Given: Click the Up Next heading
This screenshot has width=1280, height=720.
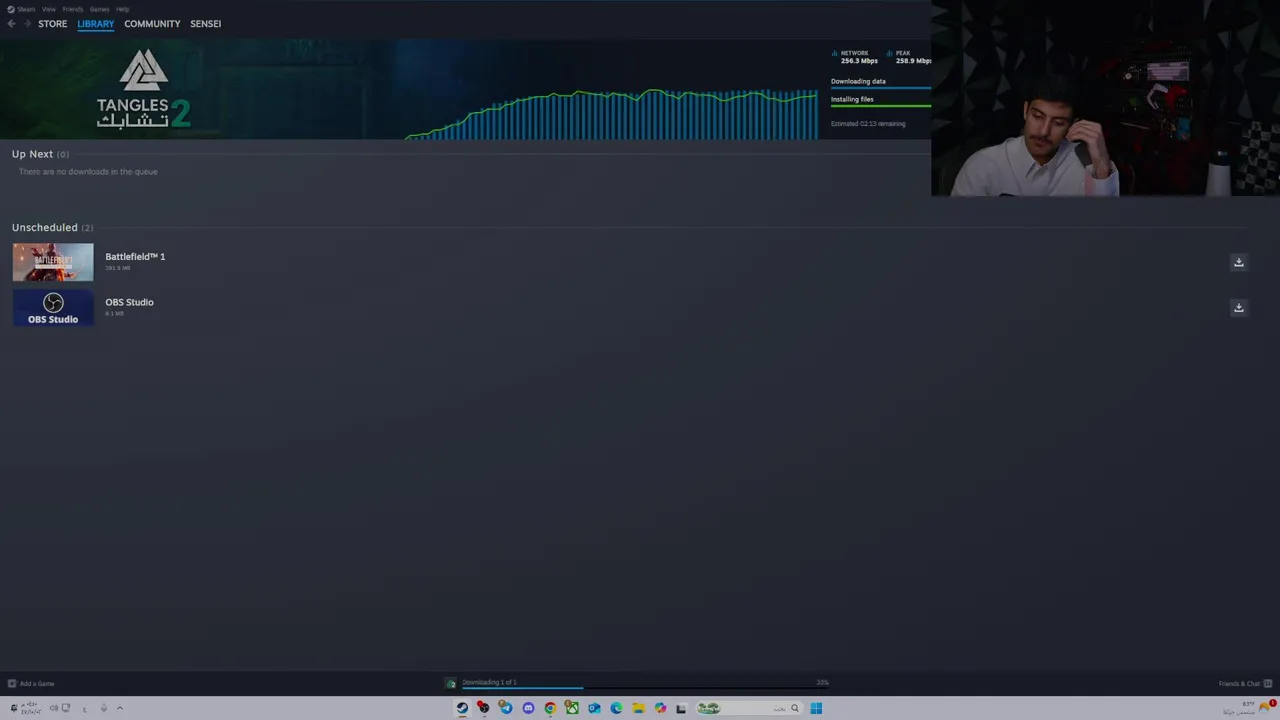Looking at the screenshot, I should [x=32, y=154].
